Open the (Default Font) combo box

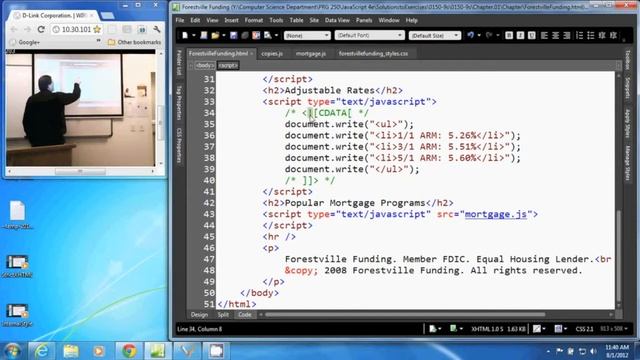coord(369,36)
